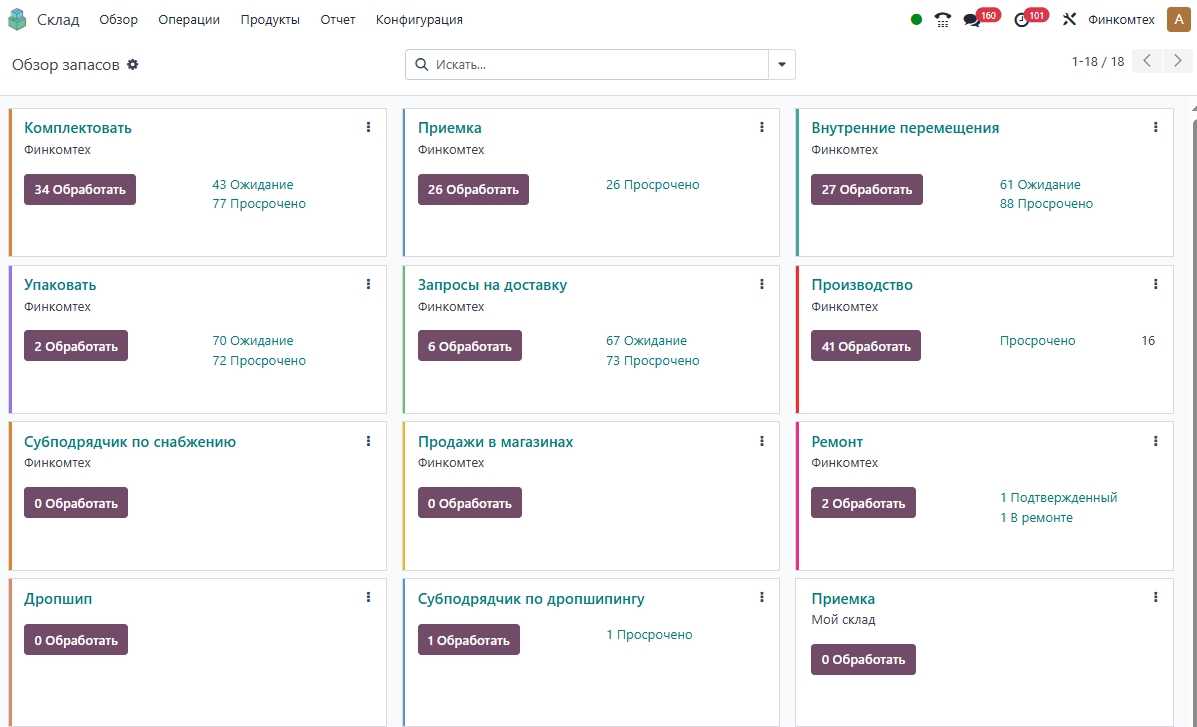The height and width of the screenshot is (727, 1197).
Task: Click the Склад app logo icon
Action: coord(17,19)
